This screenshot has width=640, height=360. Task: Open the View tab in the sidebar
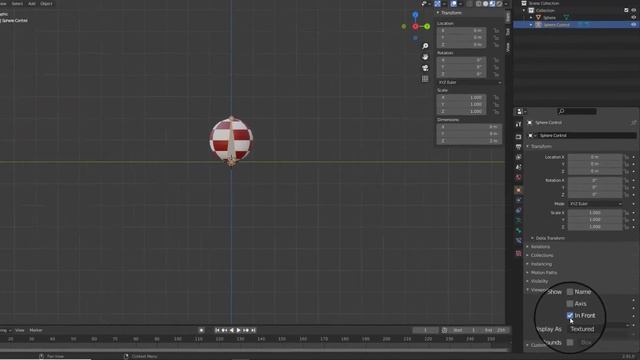(508, 47)
